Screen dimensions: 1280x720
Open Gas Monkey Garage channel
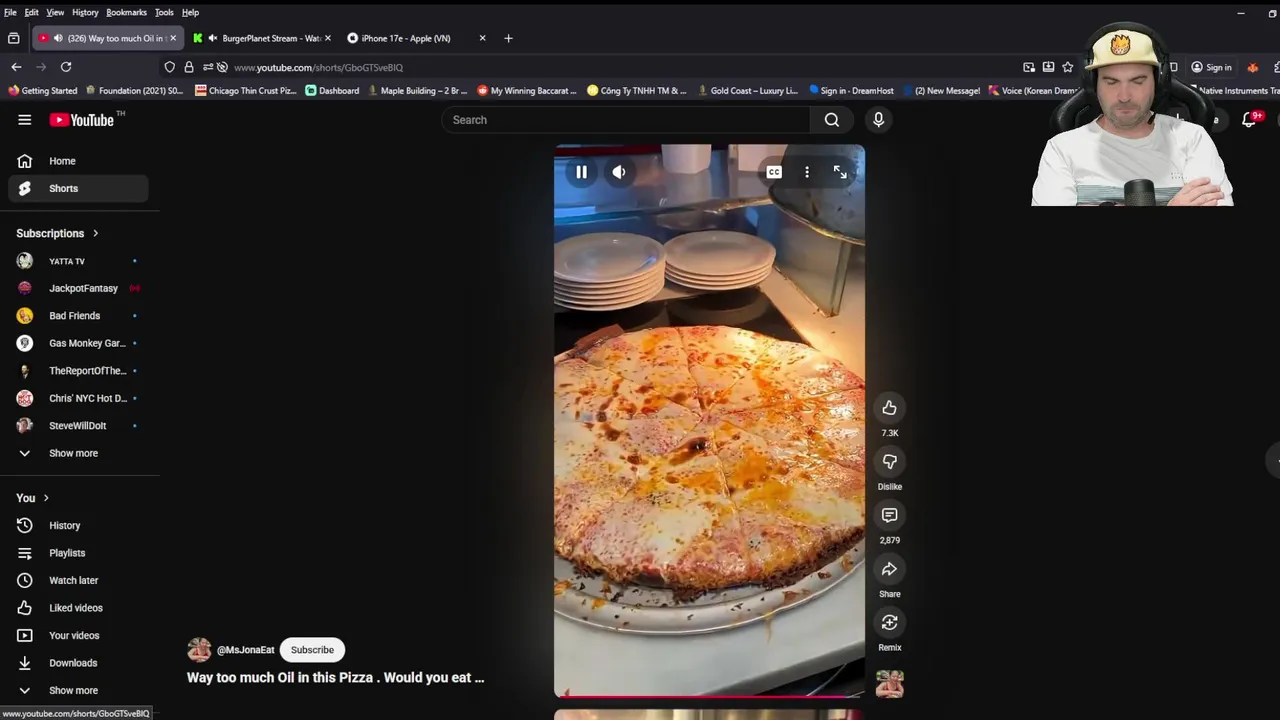(x=78, y=343)
